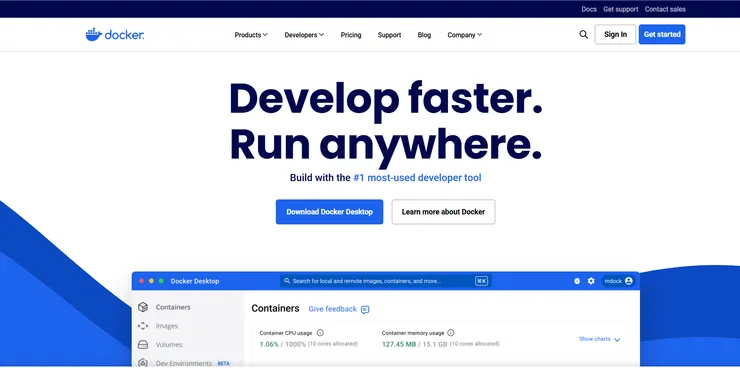Click the green maximize dot of Docker Desktop
740x368 pixels.
pyautogui.click(x=161, y=281)
